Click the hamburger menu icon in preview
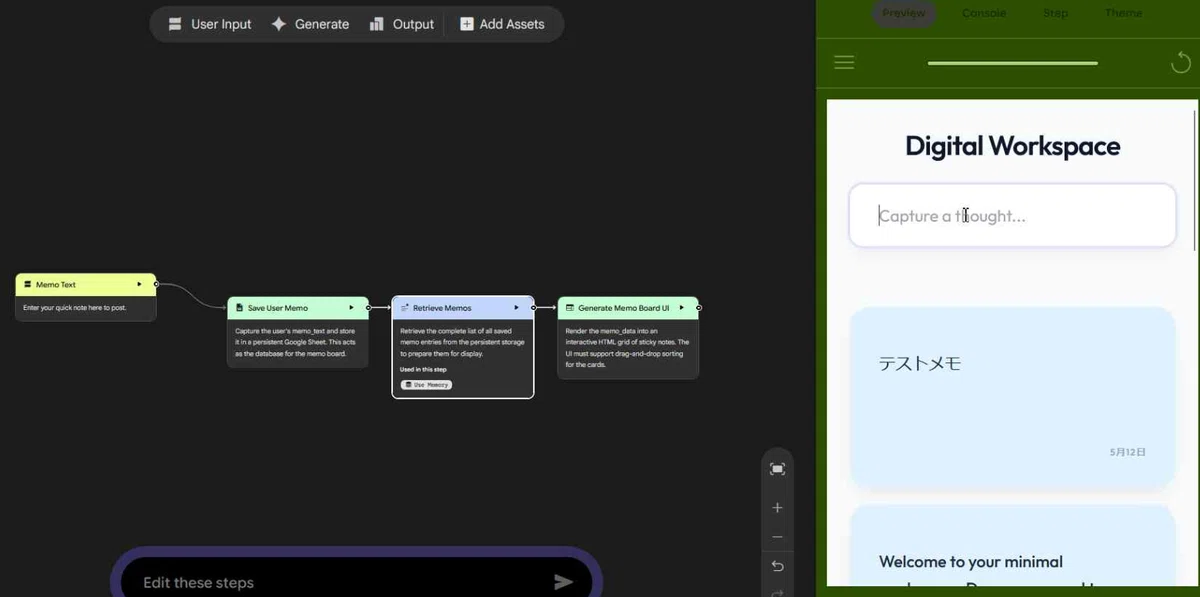1200x597 pixels. (844, 63)
